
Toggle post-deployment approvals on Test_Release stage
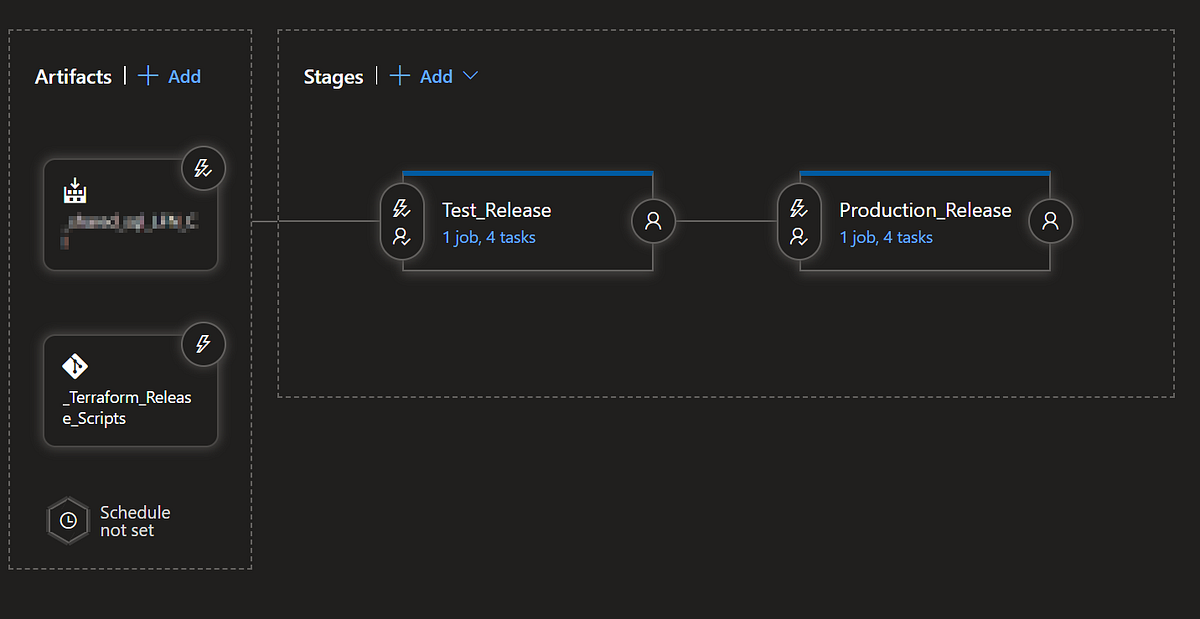[x=653, y=221]
